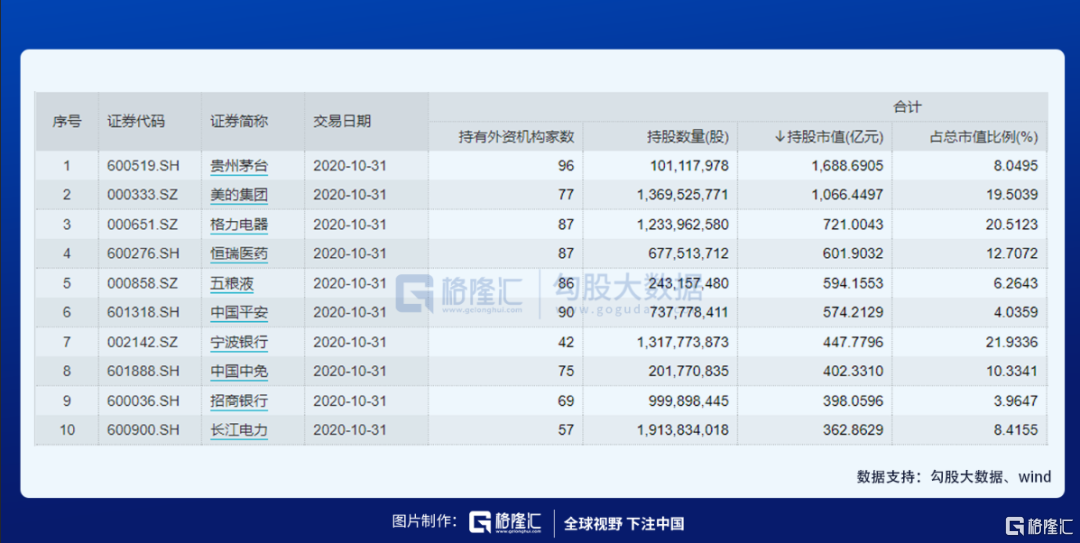Click the share count 101,117,978
Viewport: 1080px width, 543px height.
coord(689,166)
